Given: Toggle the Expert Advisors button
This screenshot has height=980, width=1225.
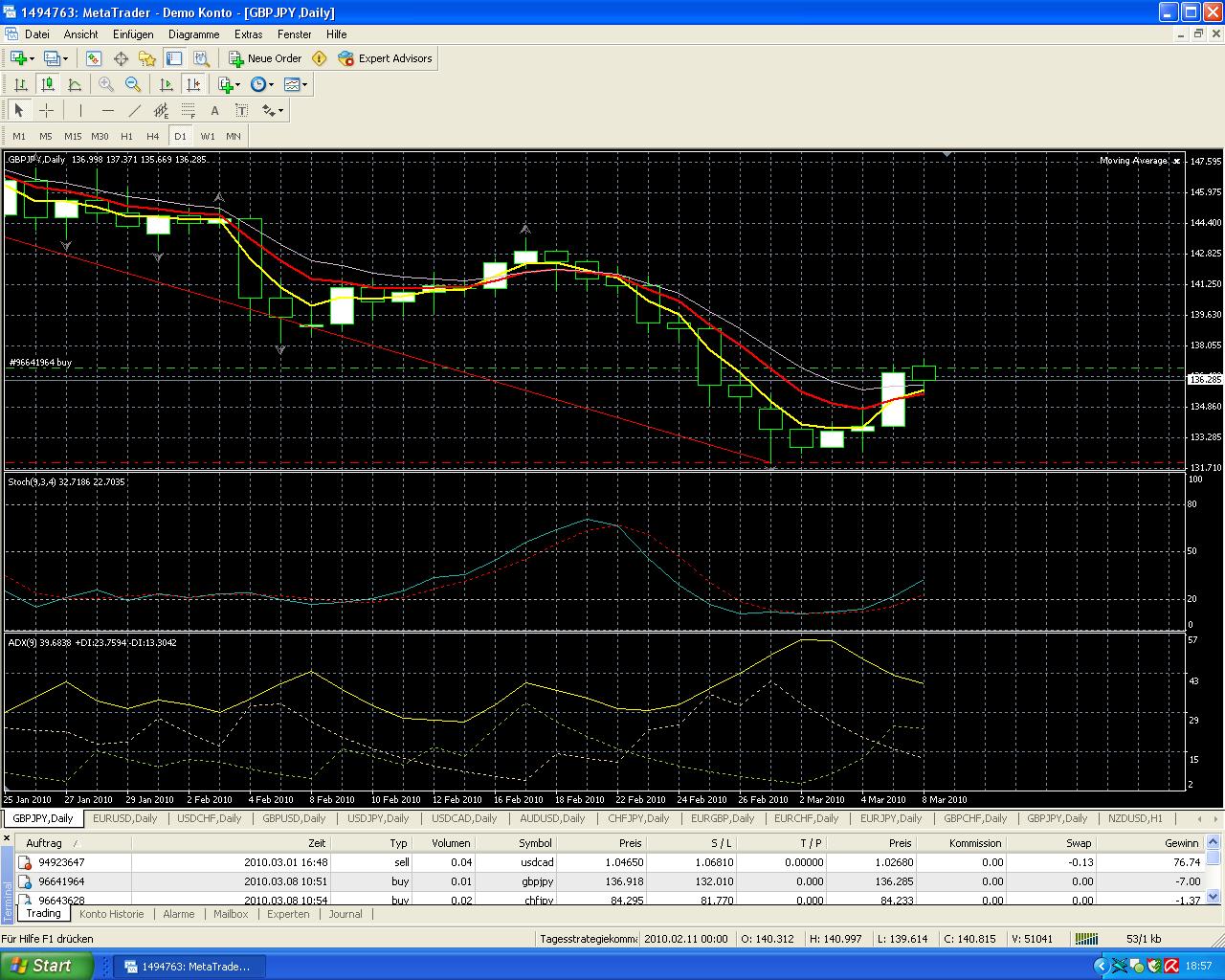Looking at the screenshot, I should coord(385,58).
